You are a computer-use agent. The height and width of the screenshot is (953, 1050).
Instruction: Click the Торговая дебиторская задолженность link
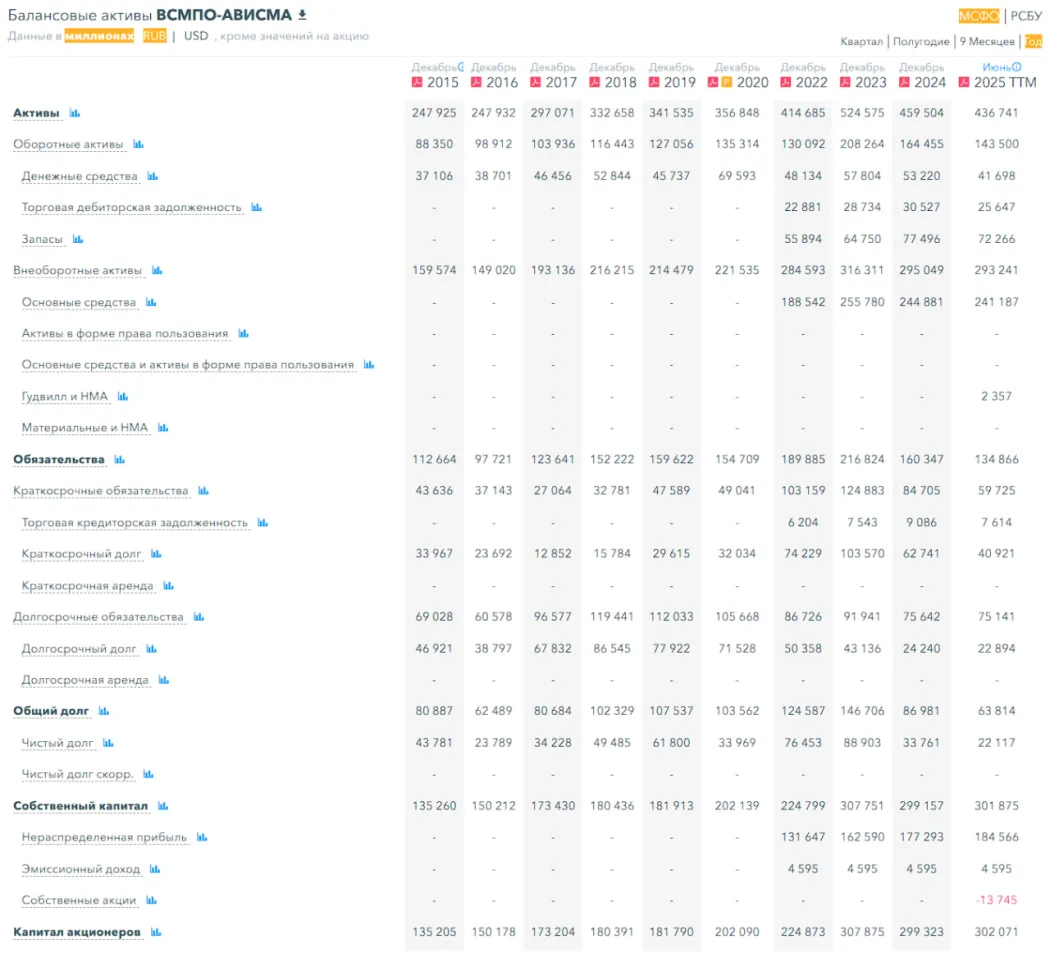click(x=132, y=207)
